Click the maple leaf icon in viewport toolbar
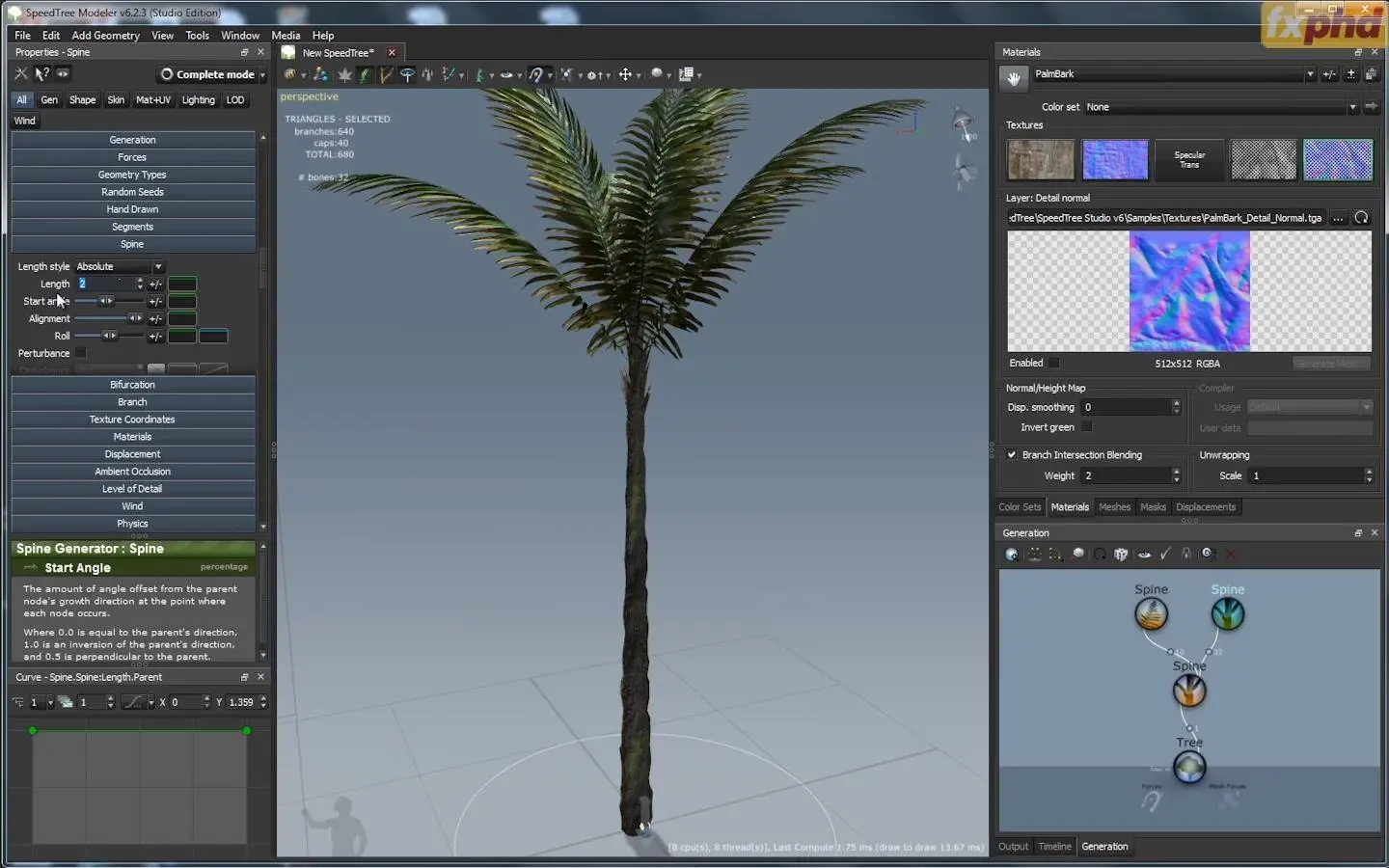Viewport: 1389px width, 868px height. tap(344, 75)
